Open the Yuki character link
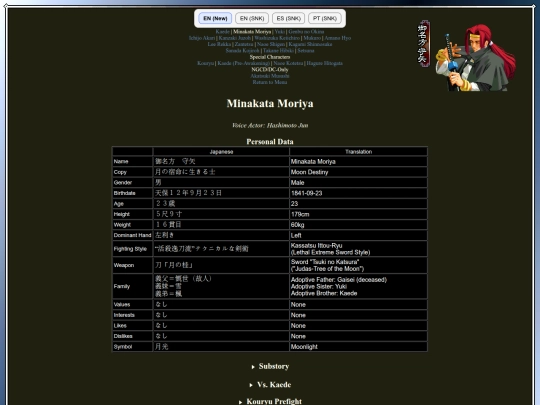 (280, 32)
